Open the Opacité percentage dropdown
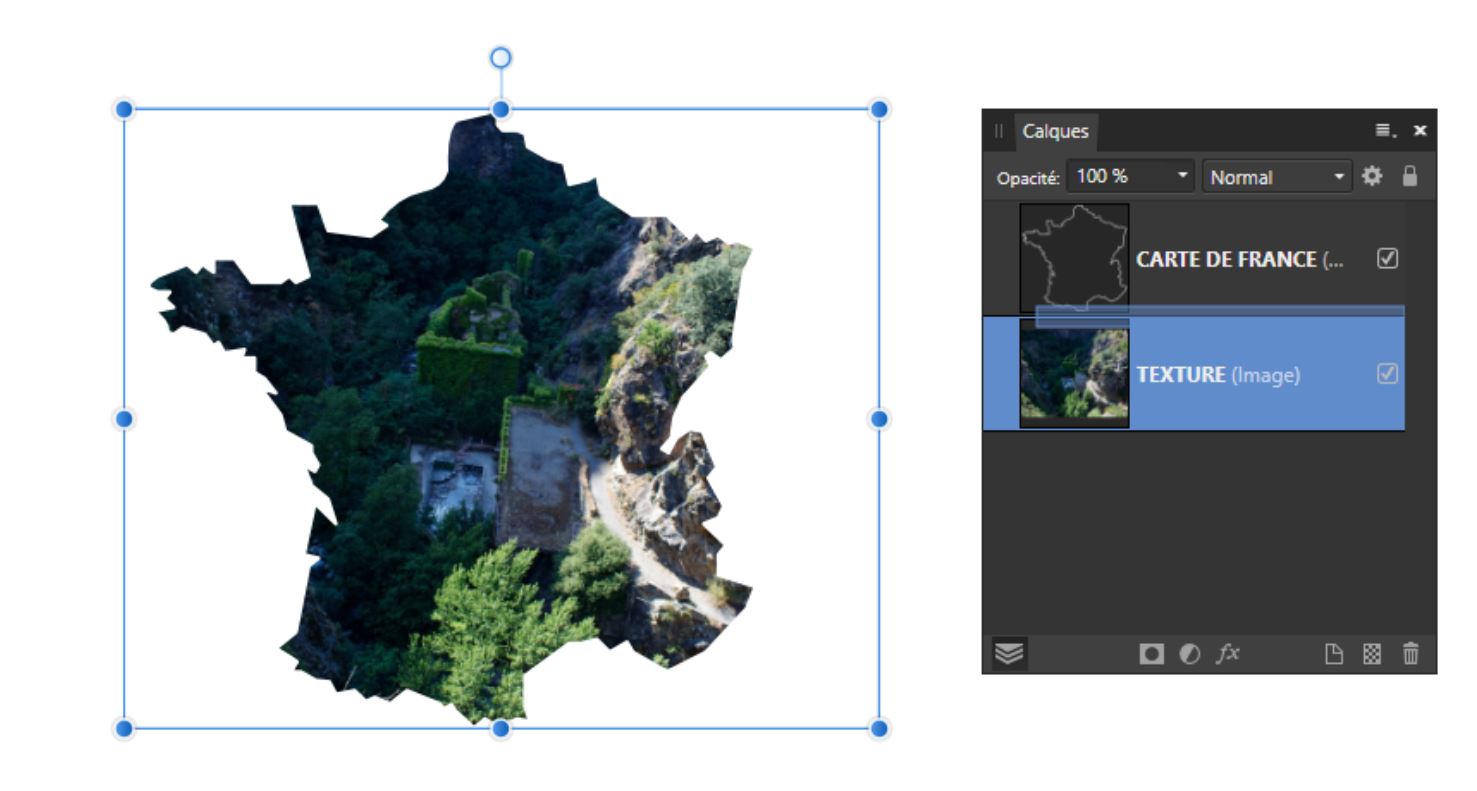This screenshot has height=791, width=1477. pyautogui.click(x=1183, y=176)
